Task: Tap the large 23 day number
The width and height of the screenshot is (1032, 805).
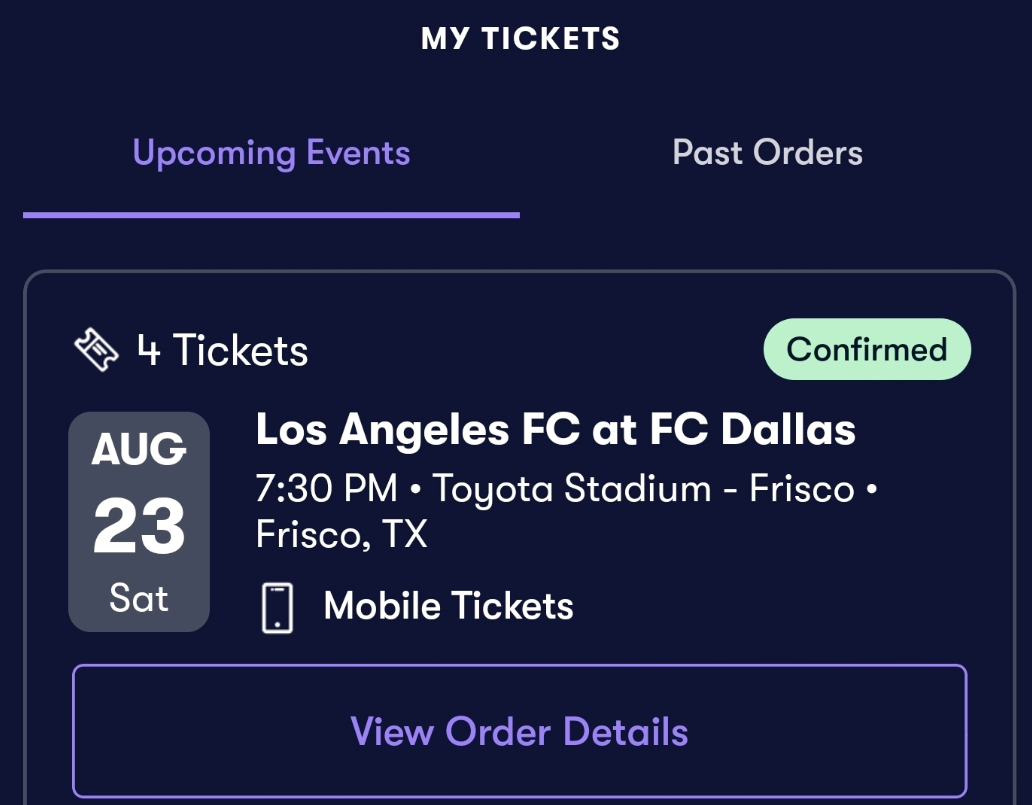Action: point(139,526)
